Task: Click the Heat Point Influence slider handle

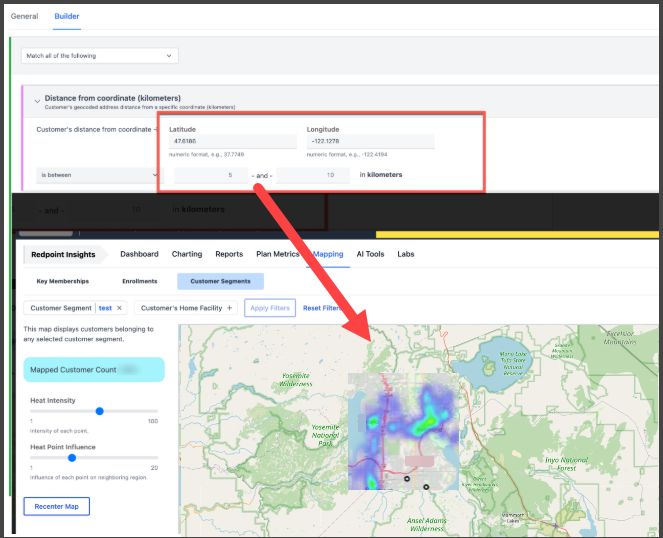Action: pyautogui.click(x=72, y=458)
